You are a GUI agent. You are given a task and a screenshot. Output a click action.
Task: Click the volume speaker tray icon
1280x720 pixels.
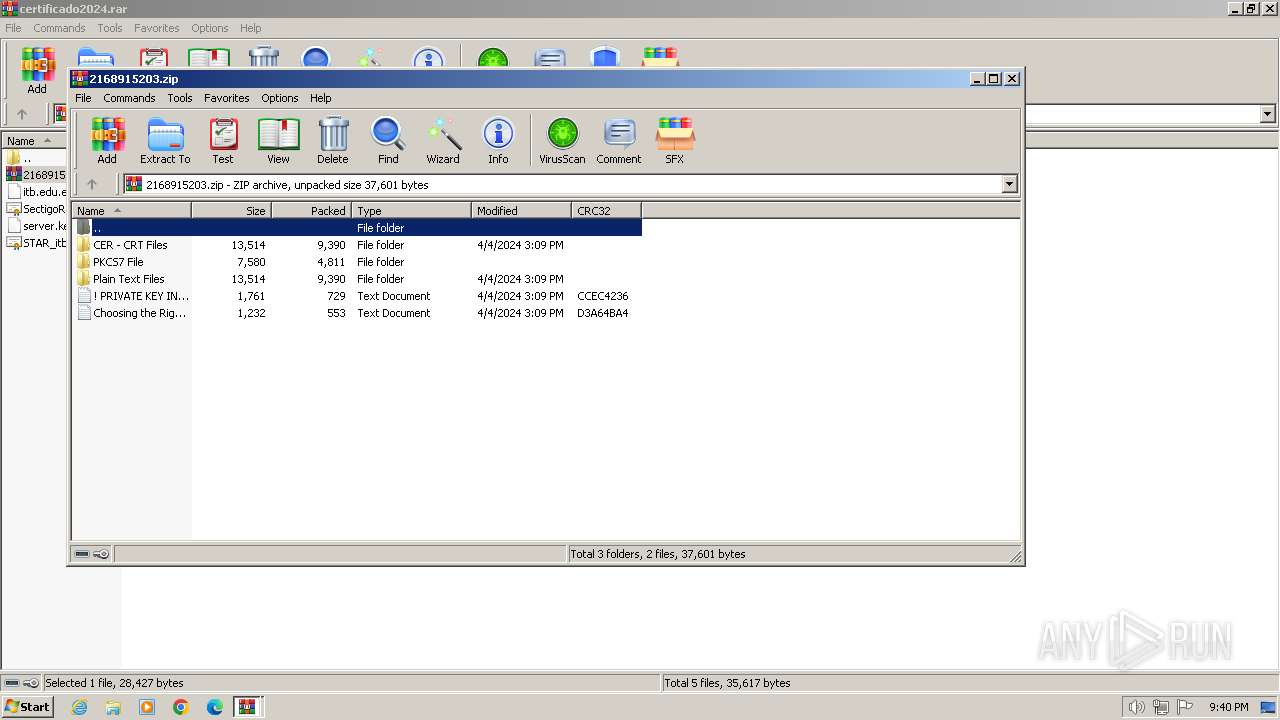point(1136,707)
